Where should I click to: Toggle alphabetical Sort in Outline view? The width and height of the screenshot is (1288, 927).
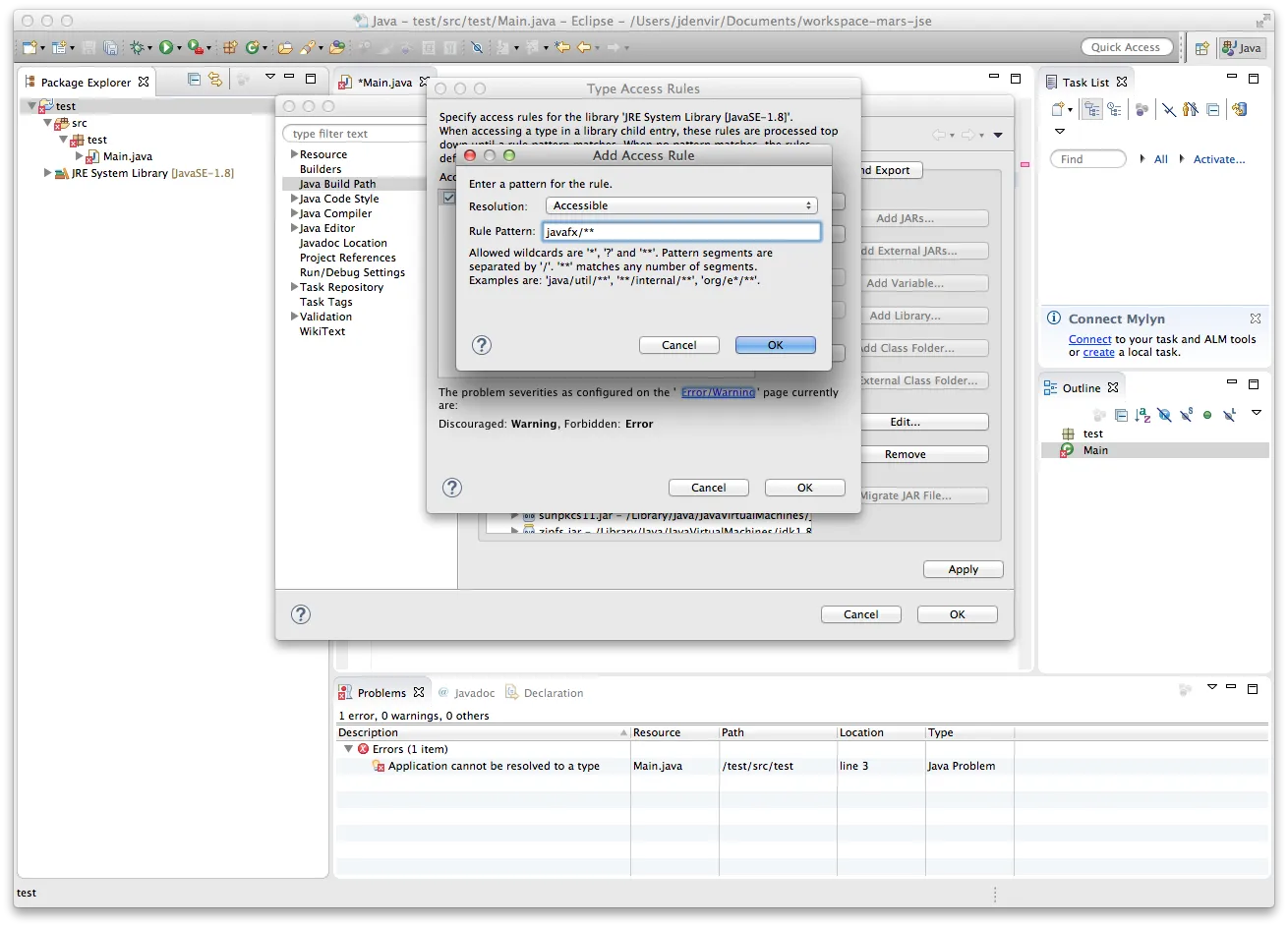pos(1142,415)
